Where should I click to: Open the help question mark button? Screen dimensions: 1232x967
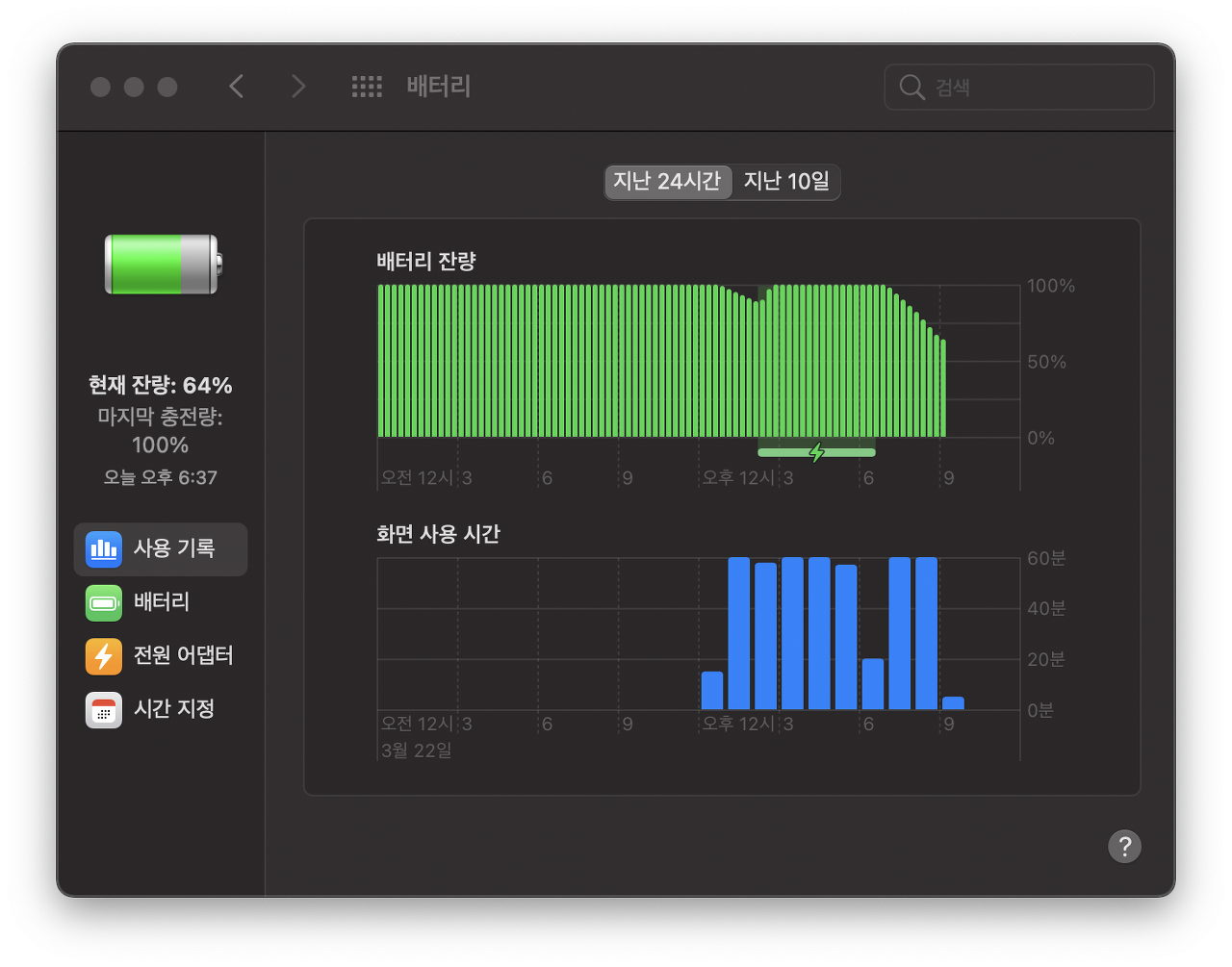[1124, 847]
